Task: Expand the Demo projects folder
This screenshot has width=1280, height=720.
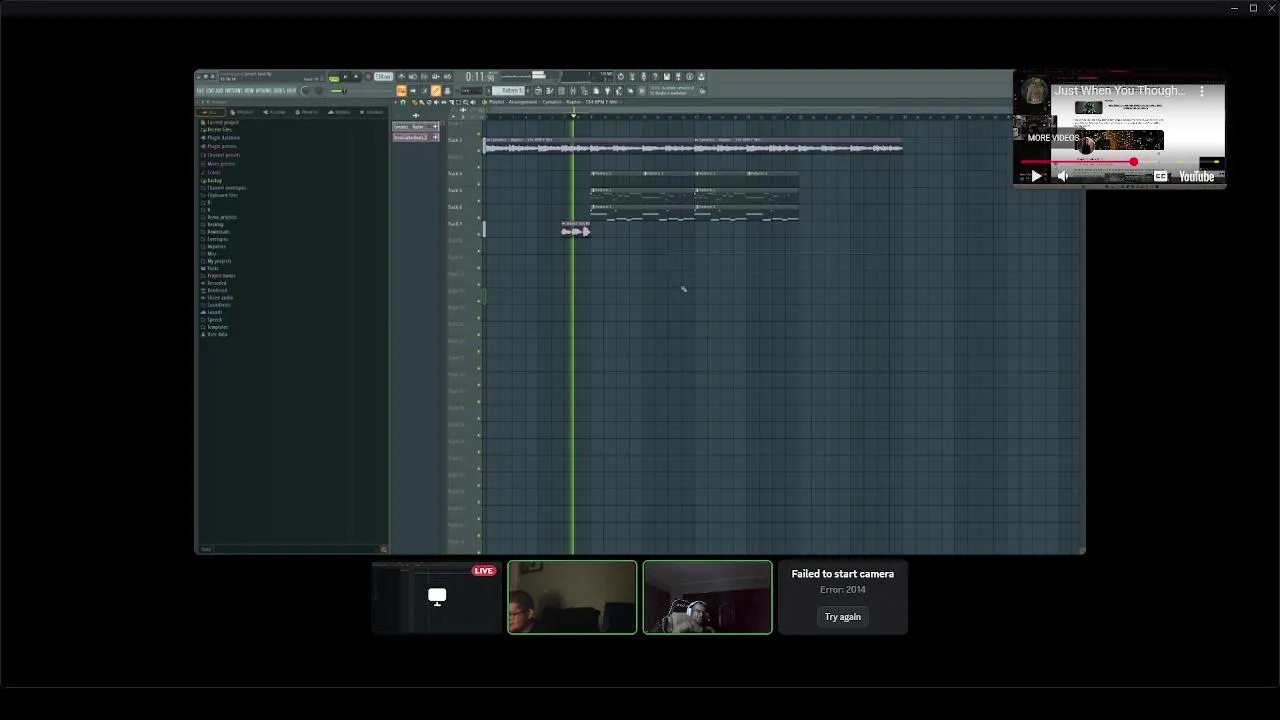Action: pyautogui.click(x=221, y=217)
